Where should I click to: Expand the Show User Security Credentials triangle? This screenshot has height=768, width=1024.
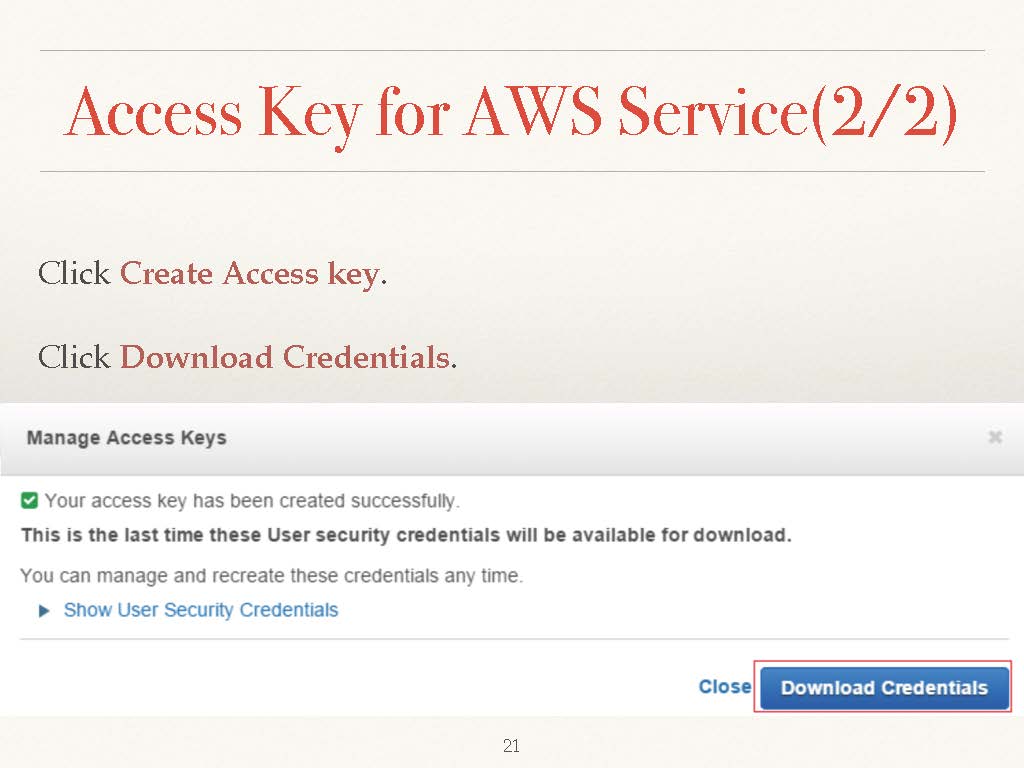pos(44,611)
